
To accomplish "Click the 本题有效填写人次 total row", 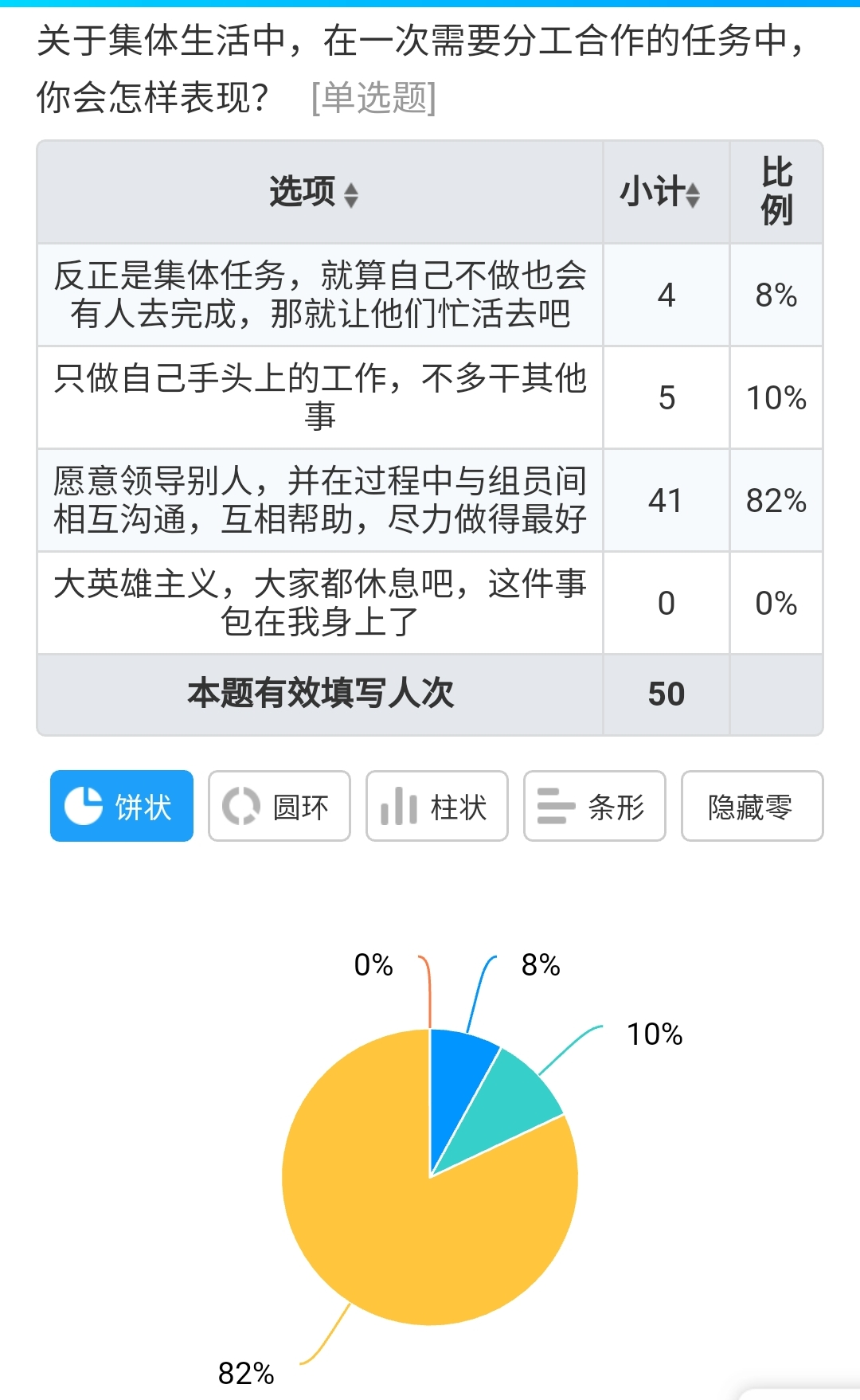I will click(319, 694).
